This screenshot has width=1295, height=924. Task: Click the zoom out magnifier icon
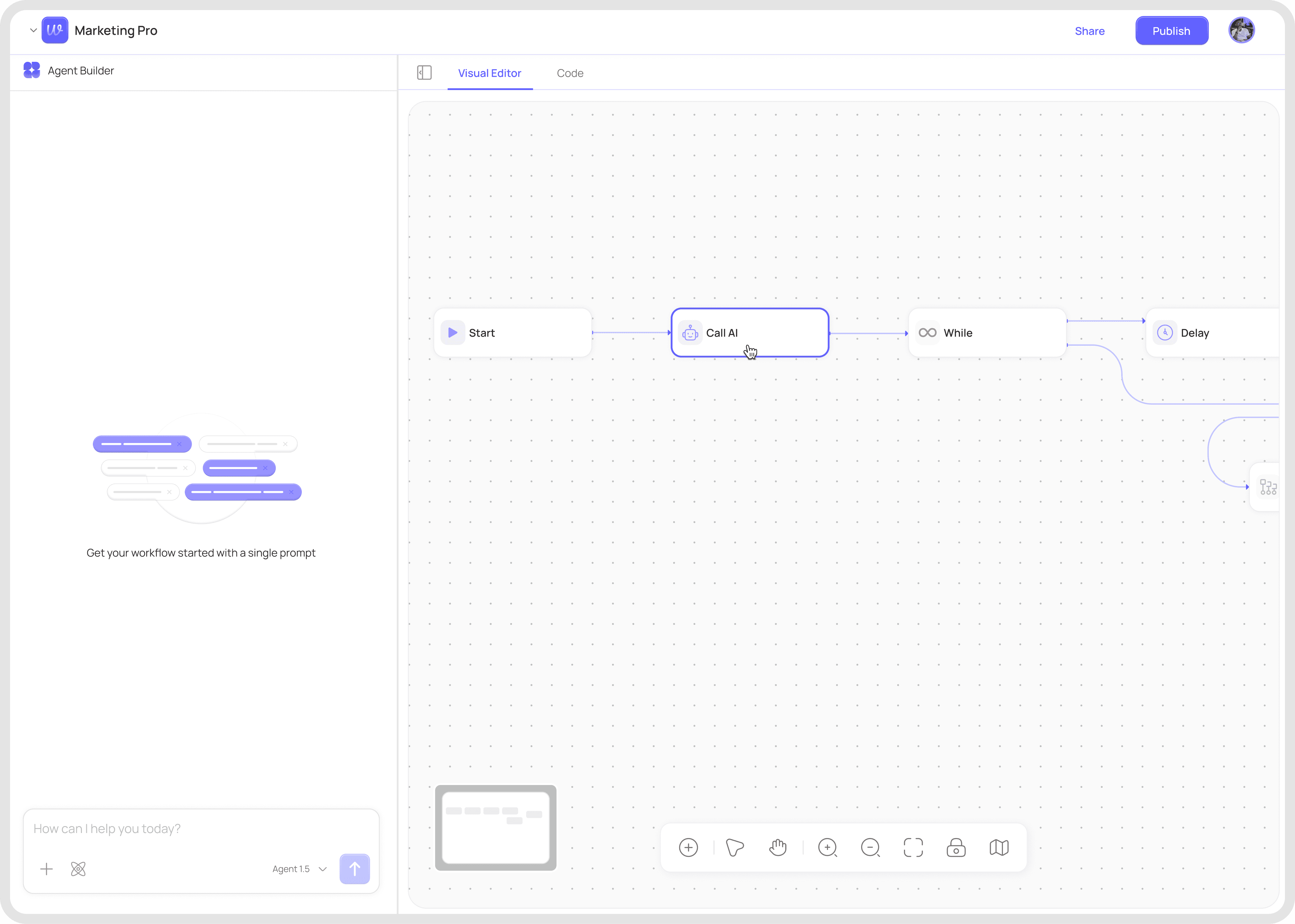[x=870, y=847]
